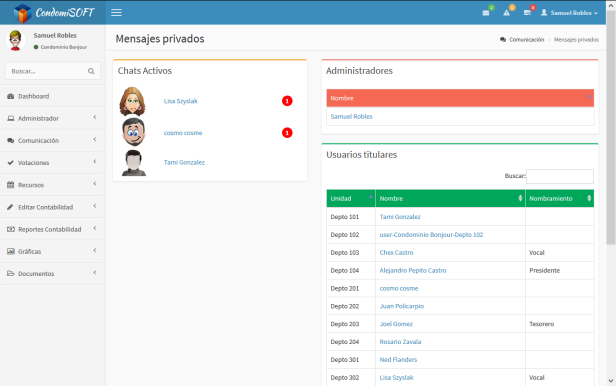Select Reportes Contabilidad in sidebar menu
The height and width of the screenshot is (386, 616).
click(x=53, y=229)
